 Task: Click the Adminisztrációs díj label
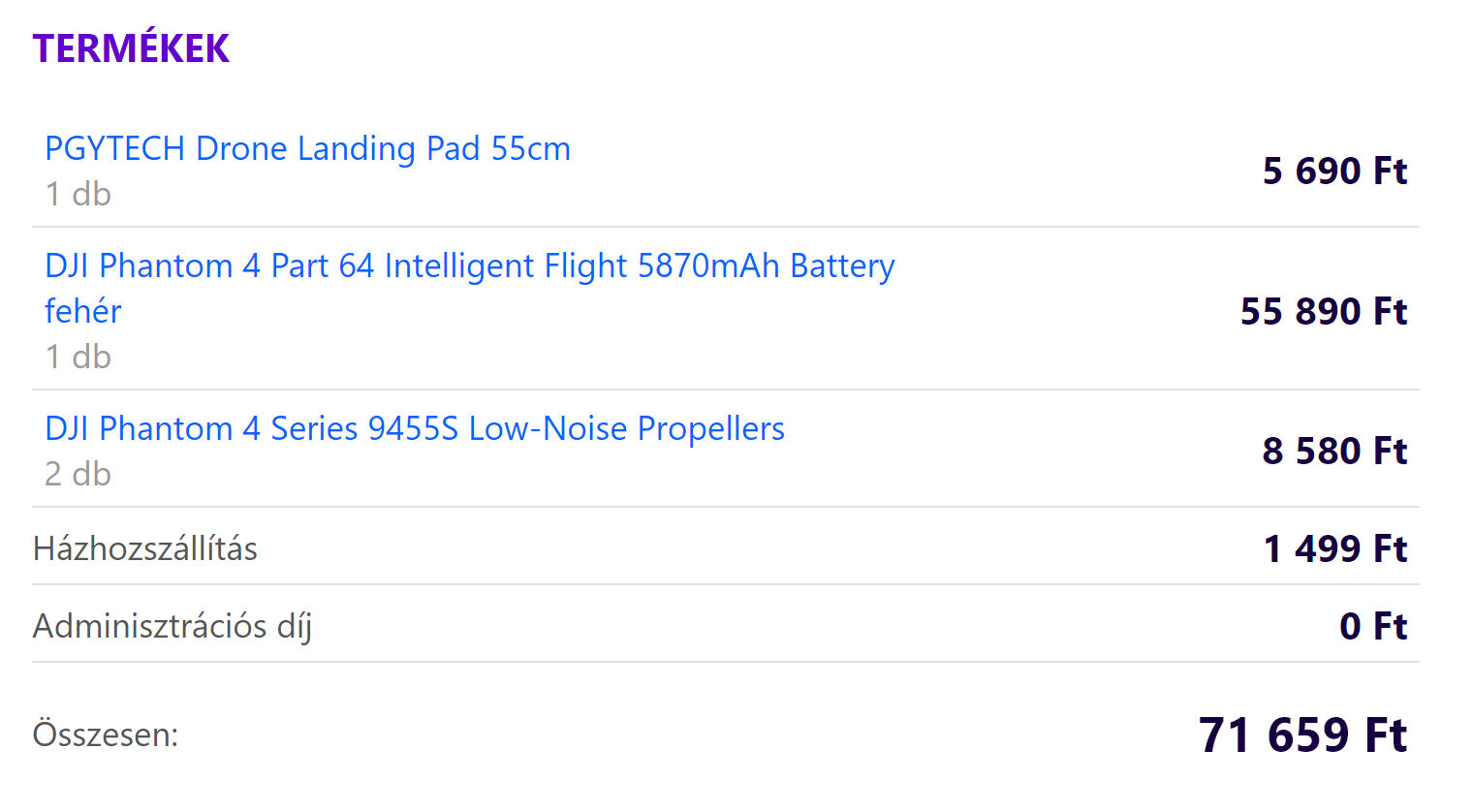(172, 627)
